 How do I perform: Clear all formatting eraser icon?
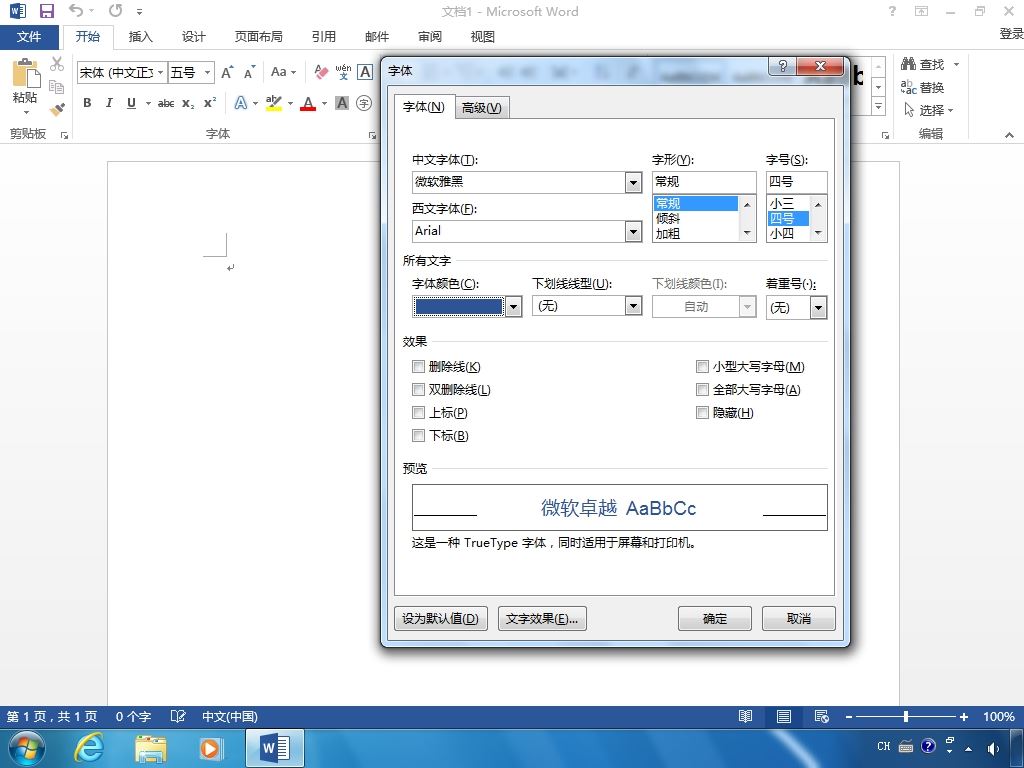pos(321,72)
